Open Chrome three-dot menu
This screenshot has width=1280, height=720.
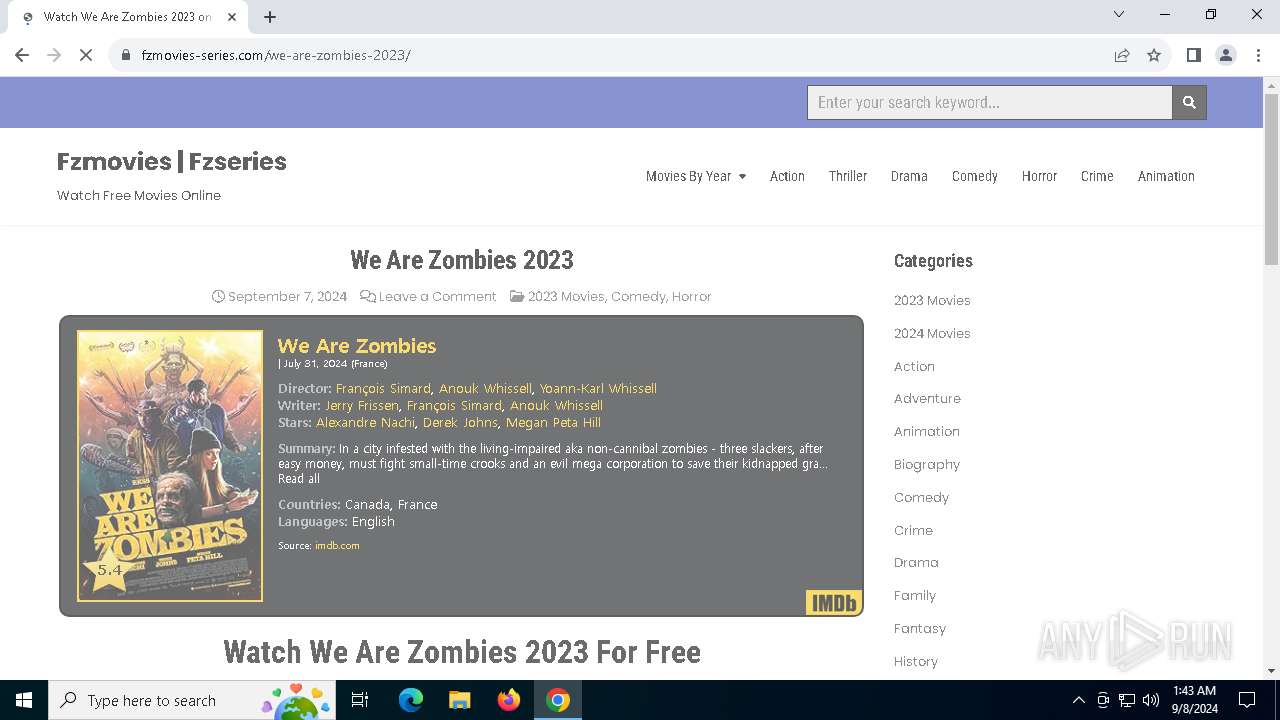click(1258, 55)
